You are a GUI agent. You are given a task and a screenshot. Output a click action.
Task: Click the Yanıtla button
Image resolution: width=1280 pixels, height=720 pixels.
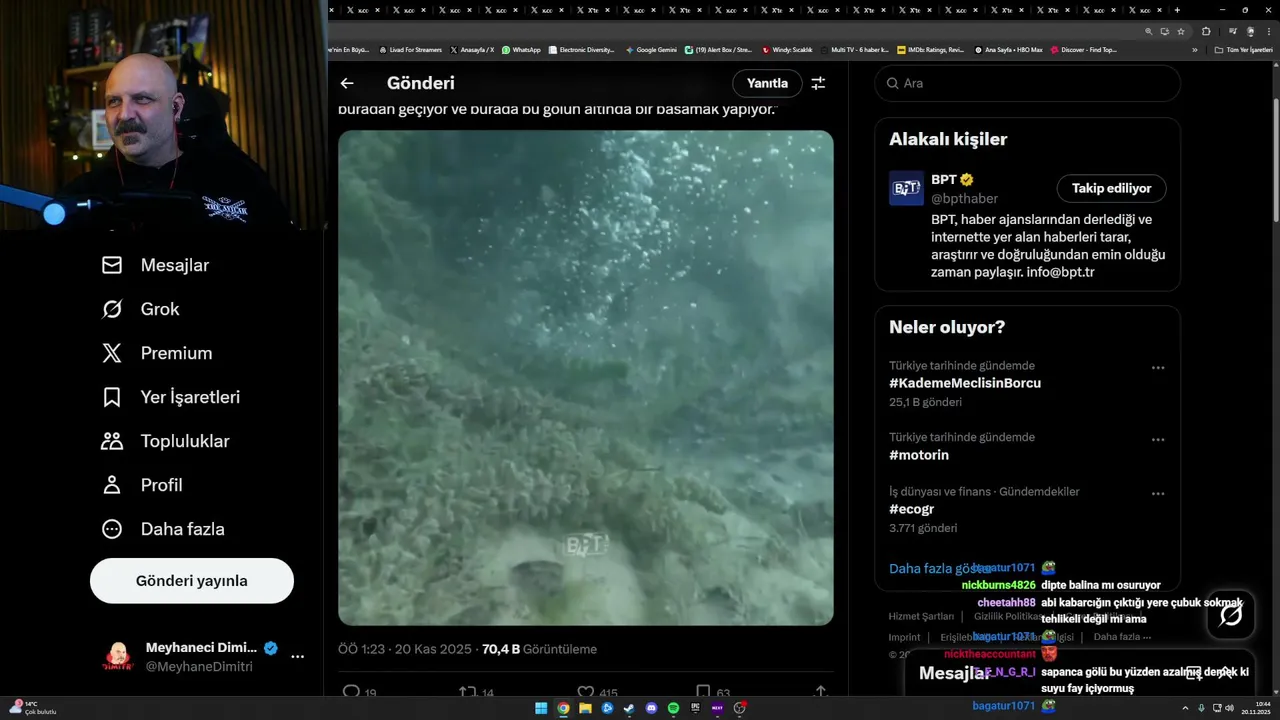coord(767,83)
